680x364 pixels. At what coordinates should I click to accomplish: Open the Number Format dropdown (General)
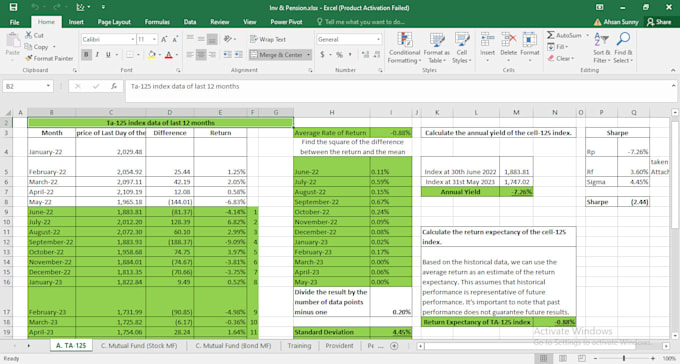pyautogui.click(x=378, y=39)
